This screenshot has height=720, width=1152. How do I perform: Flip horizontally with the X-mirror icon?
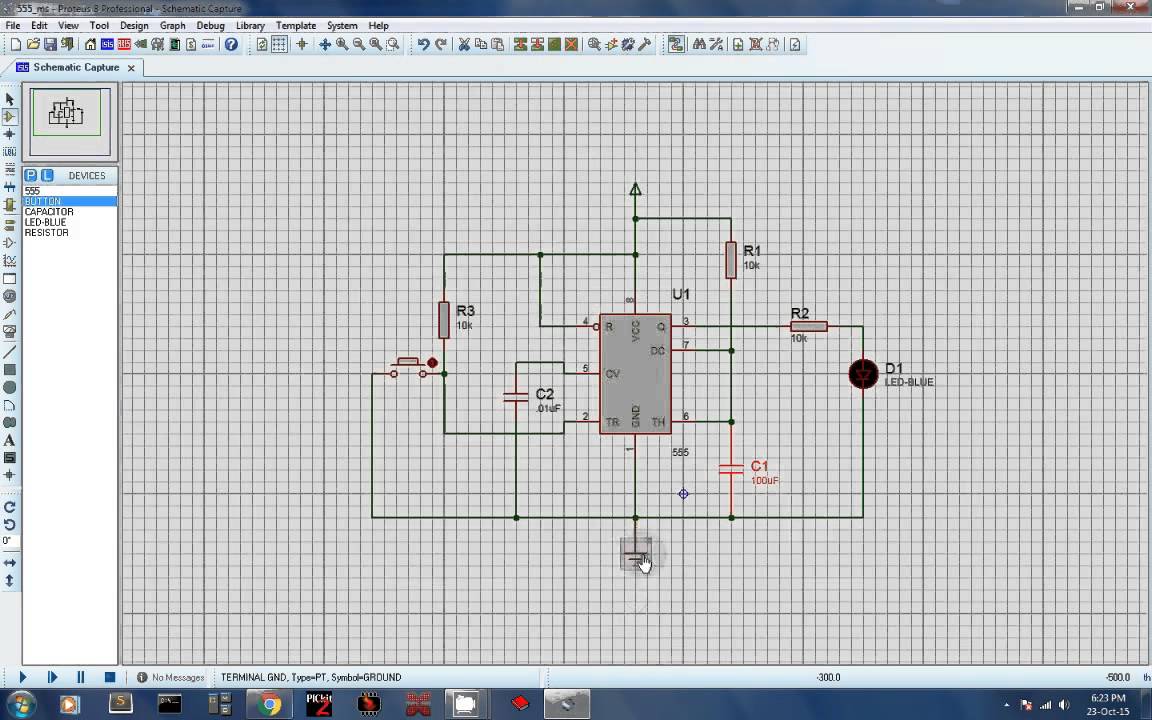coord(10,563)
